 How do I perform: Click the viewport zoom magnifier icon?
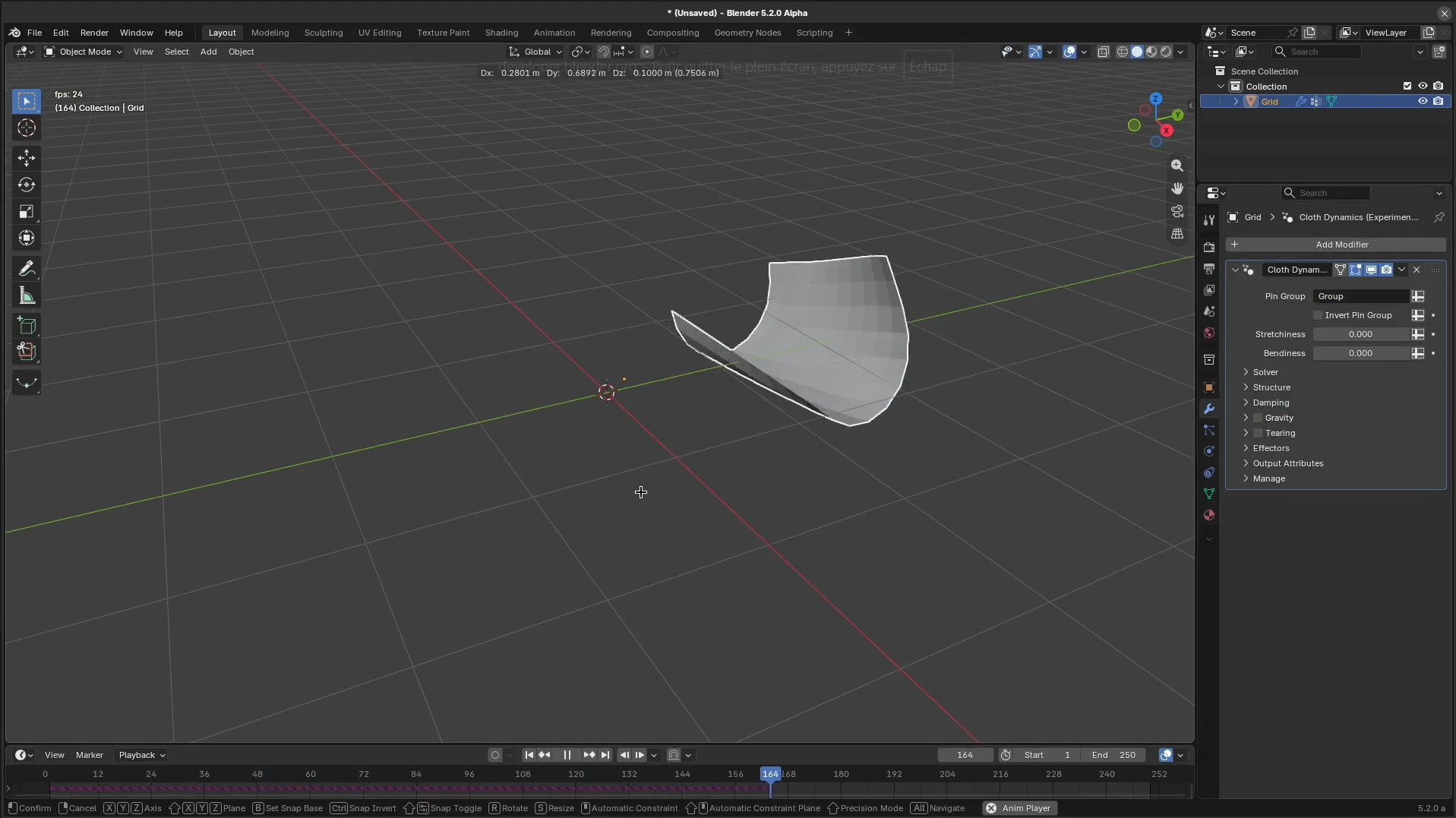click(1177, 166)
